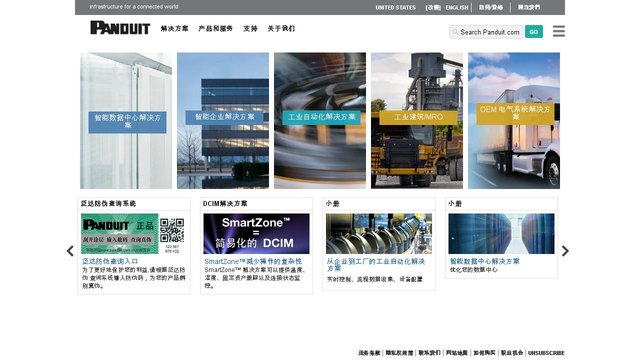This screenshot has height=360, width=640.
Task: Open the 支持 menu
Action: point(250,29)
